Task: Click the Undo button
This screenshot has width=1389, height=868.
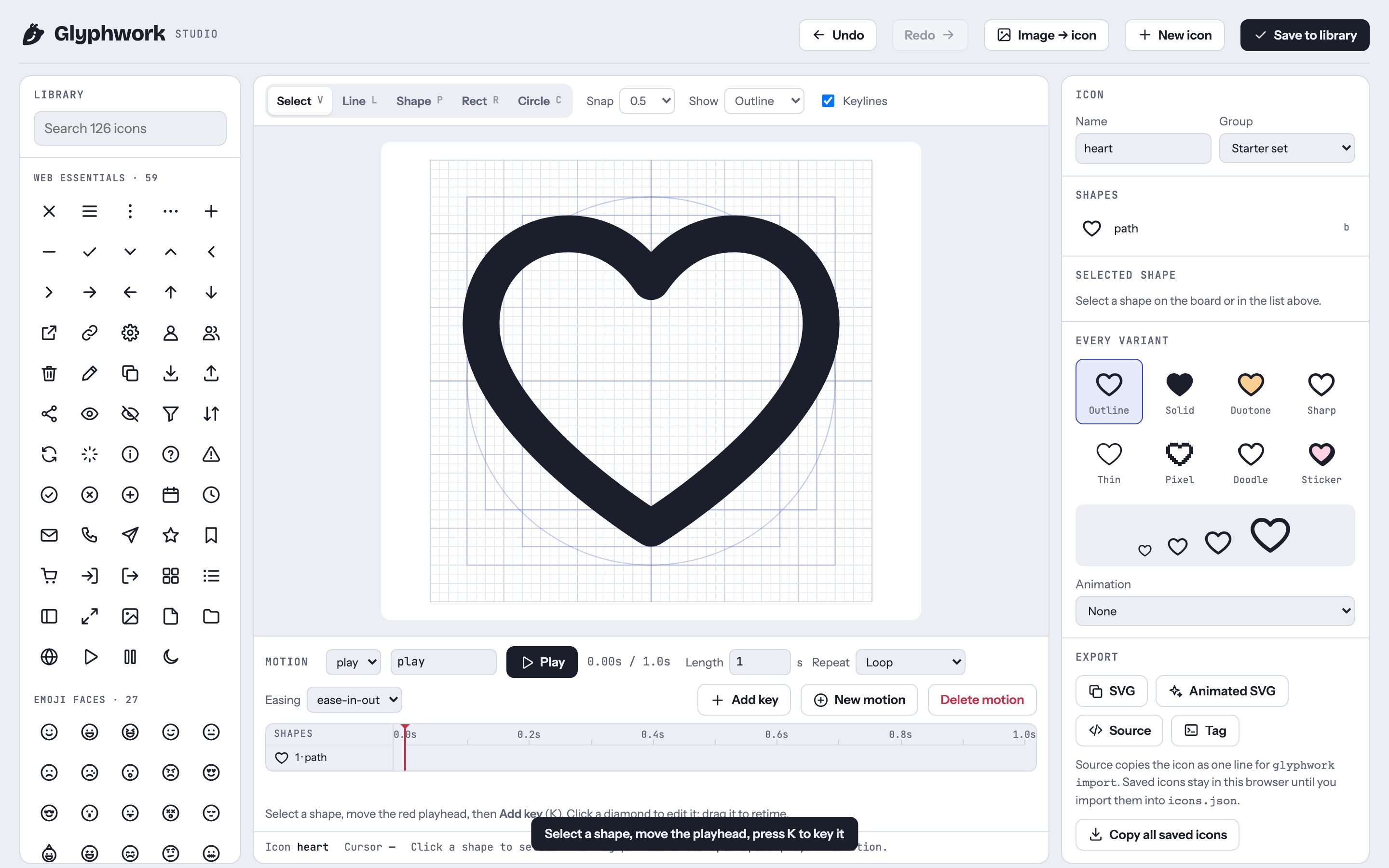Action: (x=837, y=35)
